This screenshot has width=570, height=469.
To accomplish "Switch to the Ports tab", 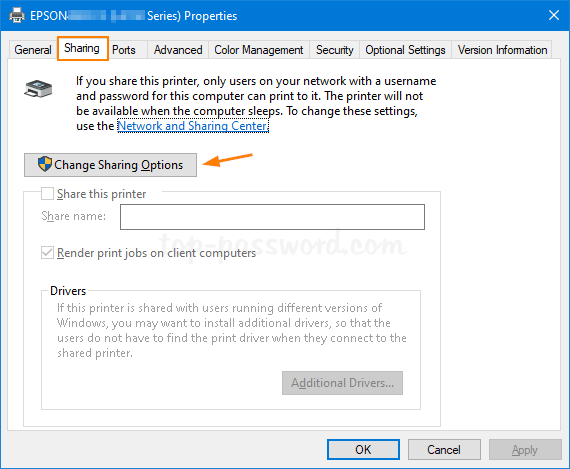I will (124, 50).
